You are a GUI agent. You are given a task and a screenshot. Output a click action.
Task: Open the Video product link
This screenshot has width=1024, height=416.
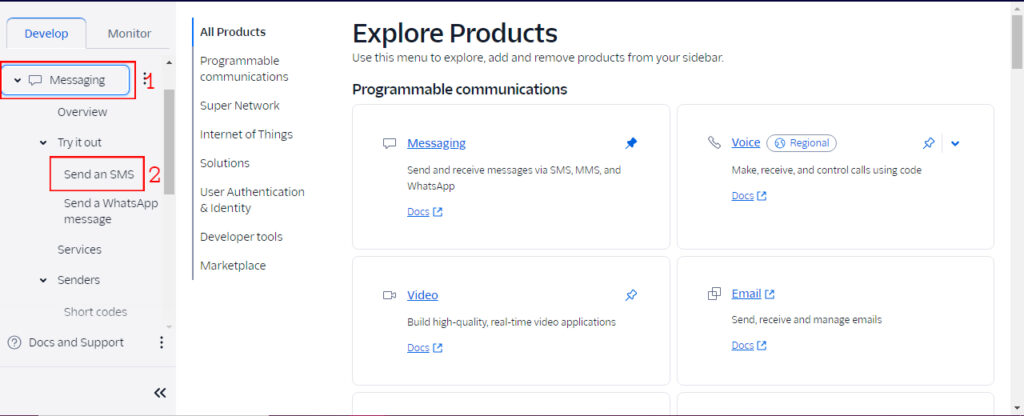423,295
